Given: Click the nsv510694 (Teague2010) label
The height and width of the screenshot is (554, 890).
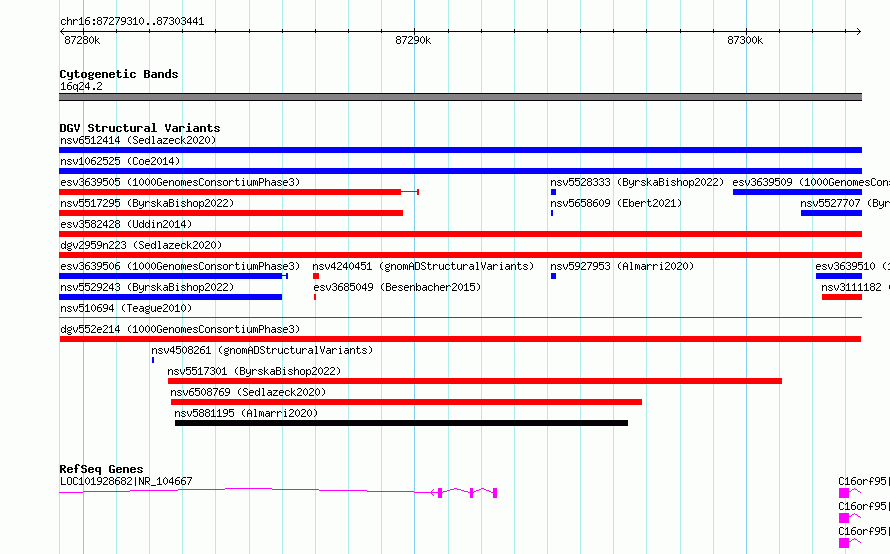Looking at the screenshot, I should click(126, 308).
